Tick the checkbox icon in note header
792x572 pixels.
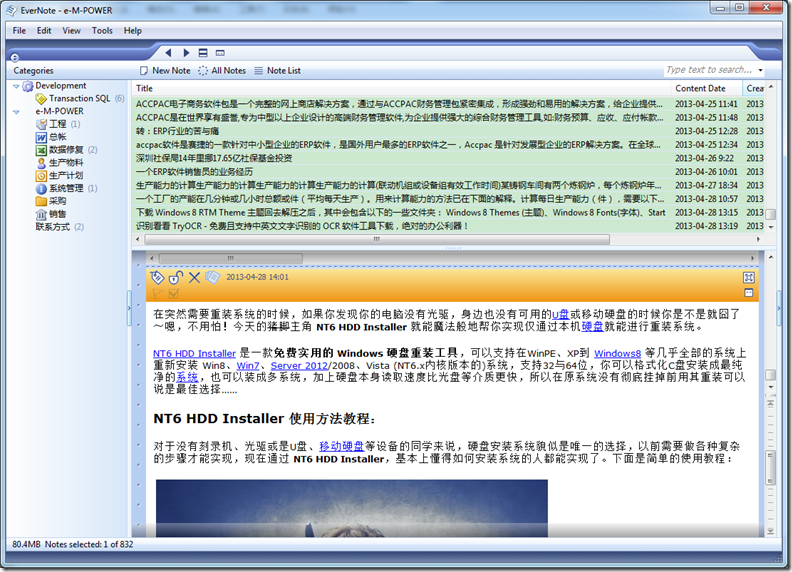click(174, 294)
